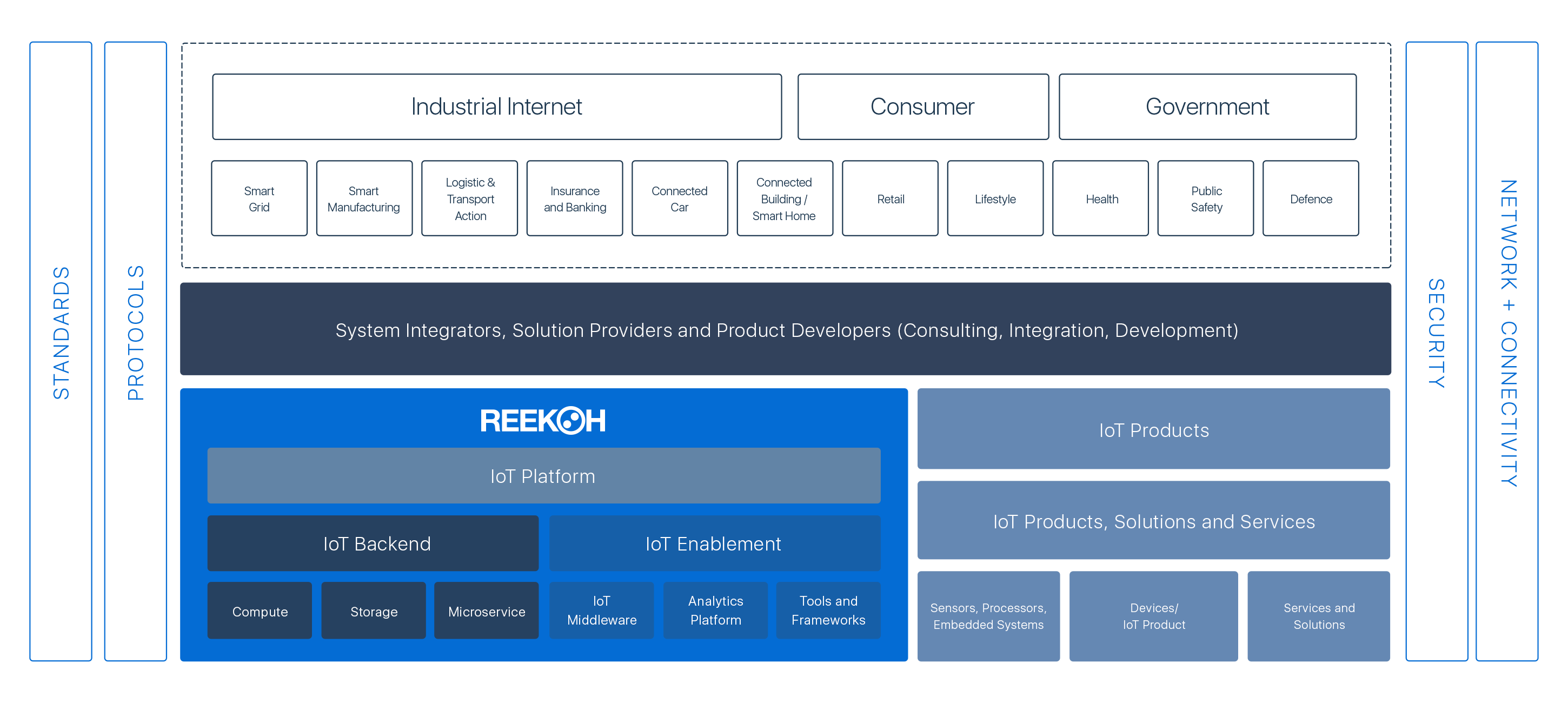Click the Reekoh logo
1568x703 pixels.
pos(542,421)
